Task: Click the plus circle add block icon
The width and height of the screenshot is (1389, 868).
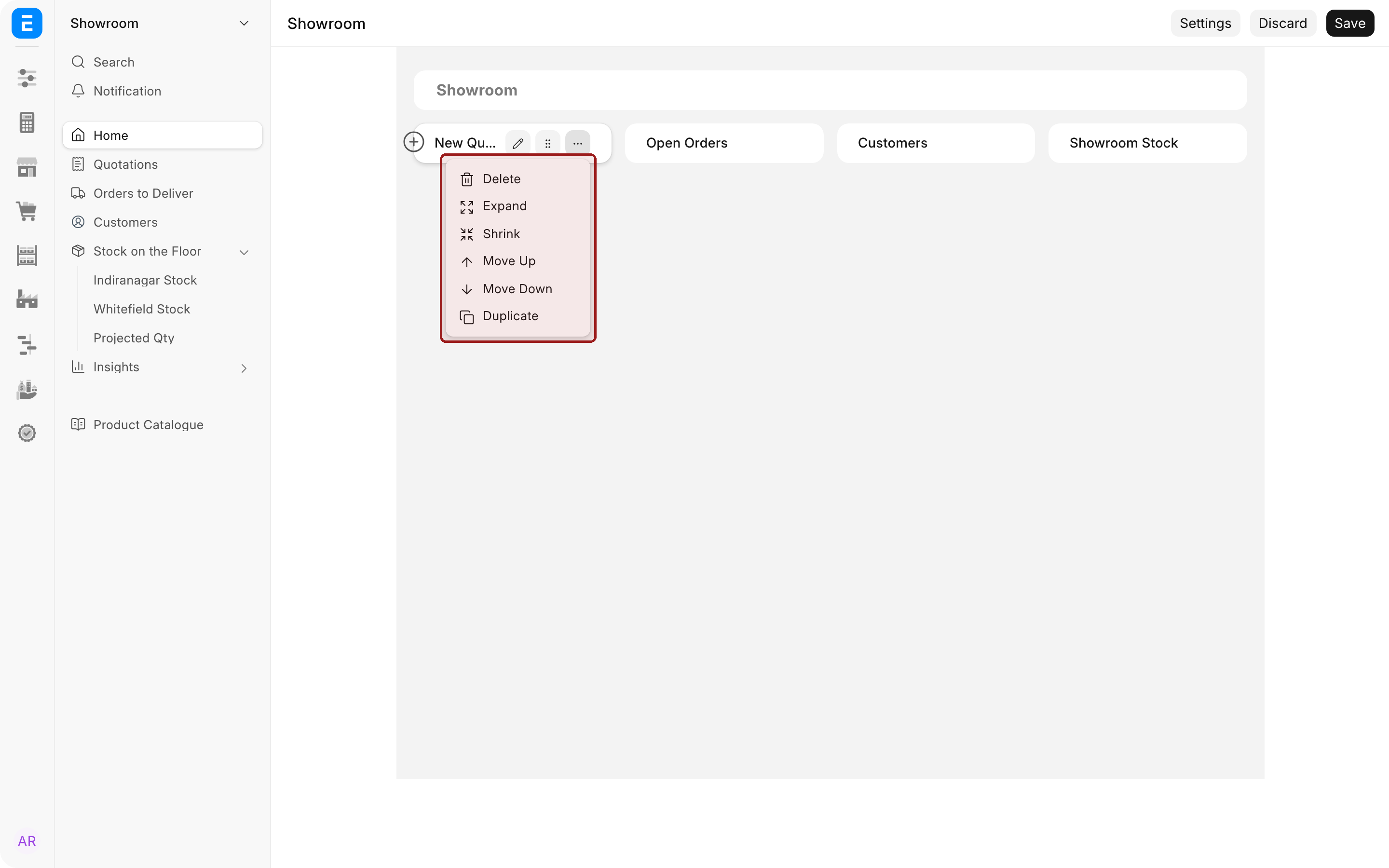Action: [x=414, y=142]
